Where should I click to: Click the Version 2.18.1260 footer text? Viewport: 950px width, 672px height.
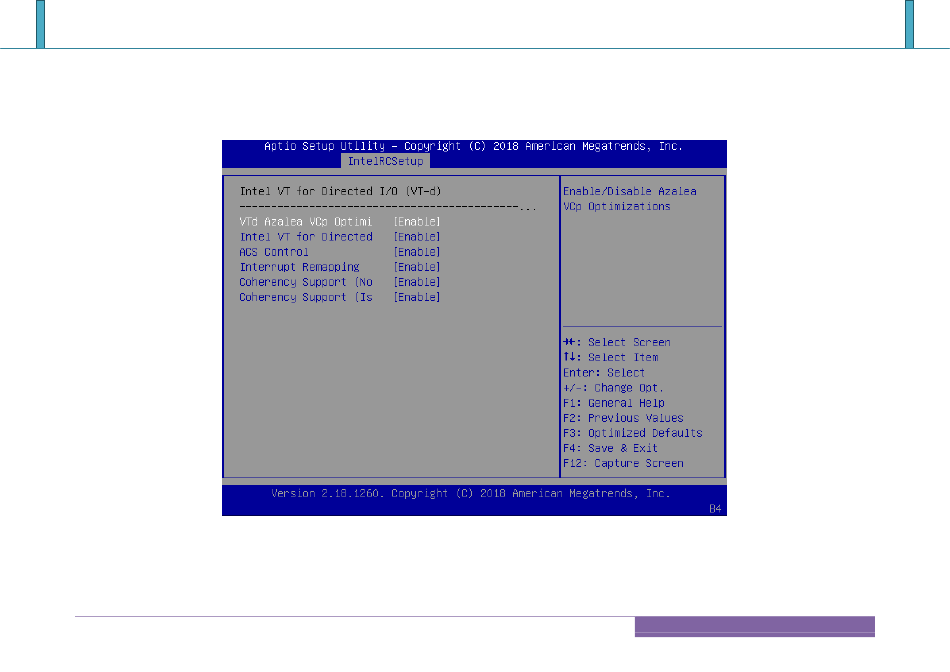coord(471,493)
